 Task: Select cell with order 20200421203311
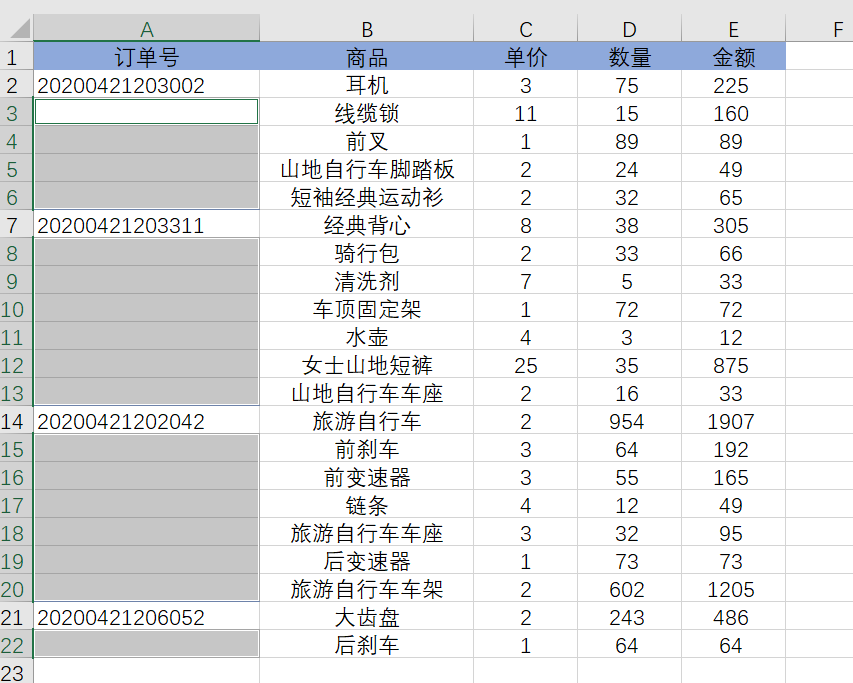146,225
